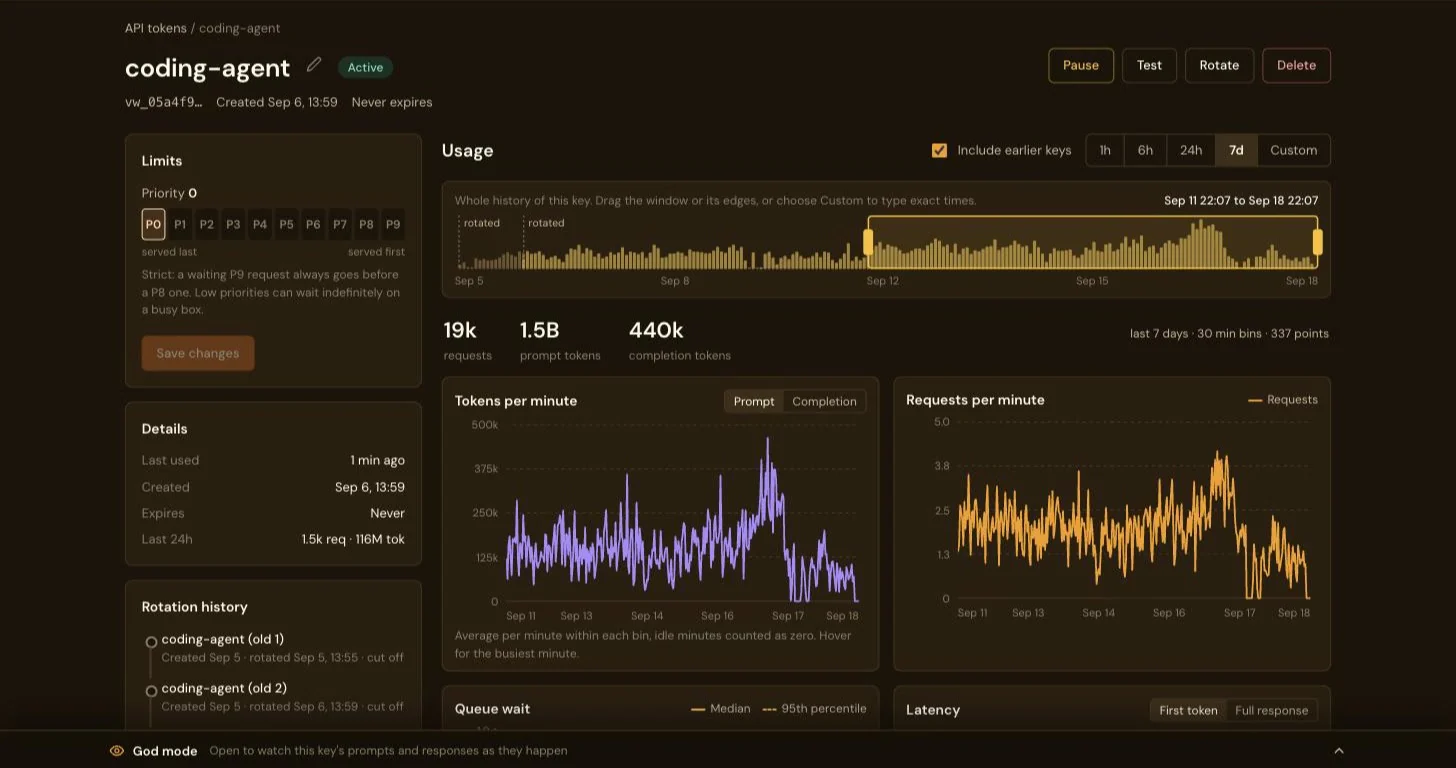Select priority P3
Screen dimensions: 1456x768
tap(233, 225)
